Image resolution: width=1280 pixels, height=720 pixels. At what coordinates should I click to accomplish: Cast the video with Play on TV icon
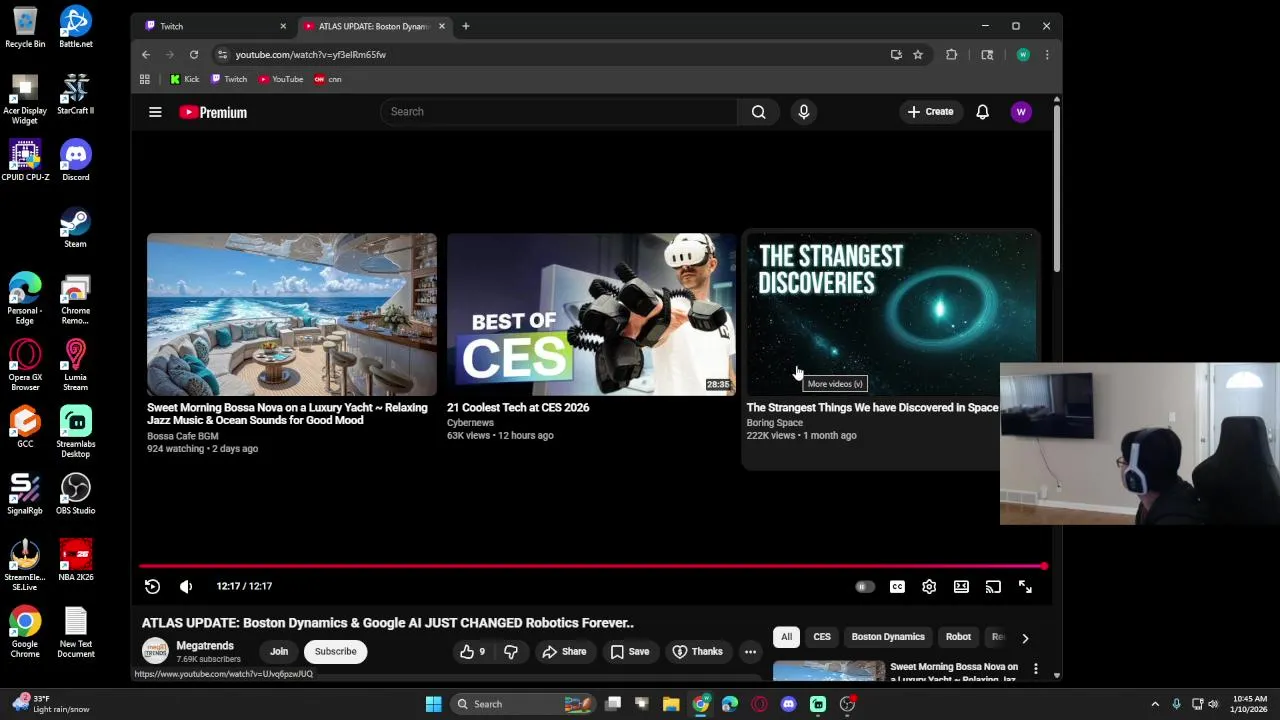coord(993,587)
